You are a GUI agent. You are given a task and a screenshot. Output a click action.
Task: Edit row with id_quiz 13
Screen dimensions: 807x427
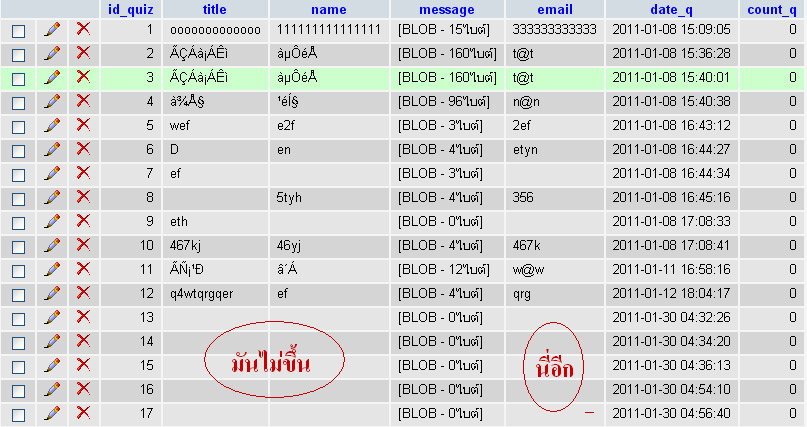point(52,318)
